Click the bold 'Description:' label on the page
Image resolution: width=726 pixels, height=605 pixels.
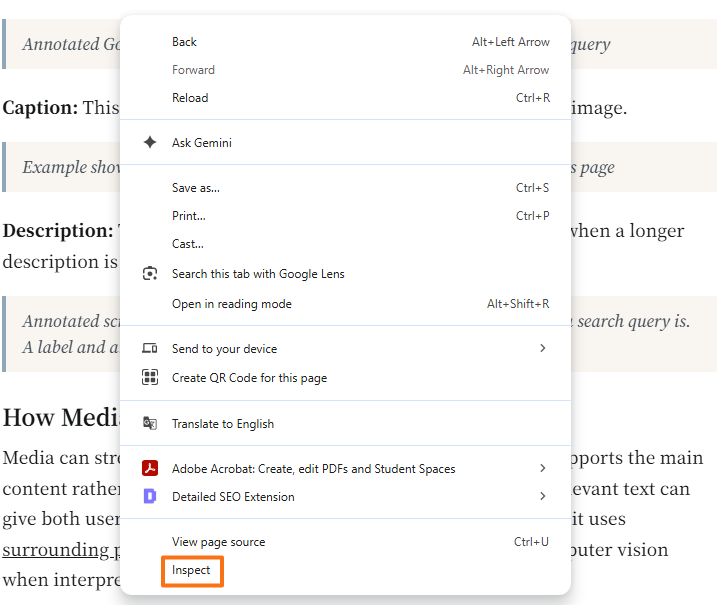point(58,231)
